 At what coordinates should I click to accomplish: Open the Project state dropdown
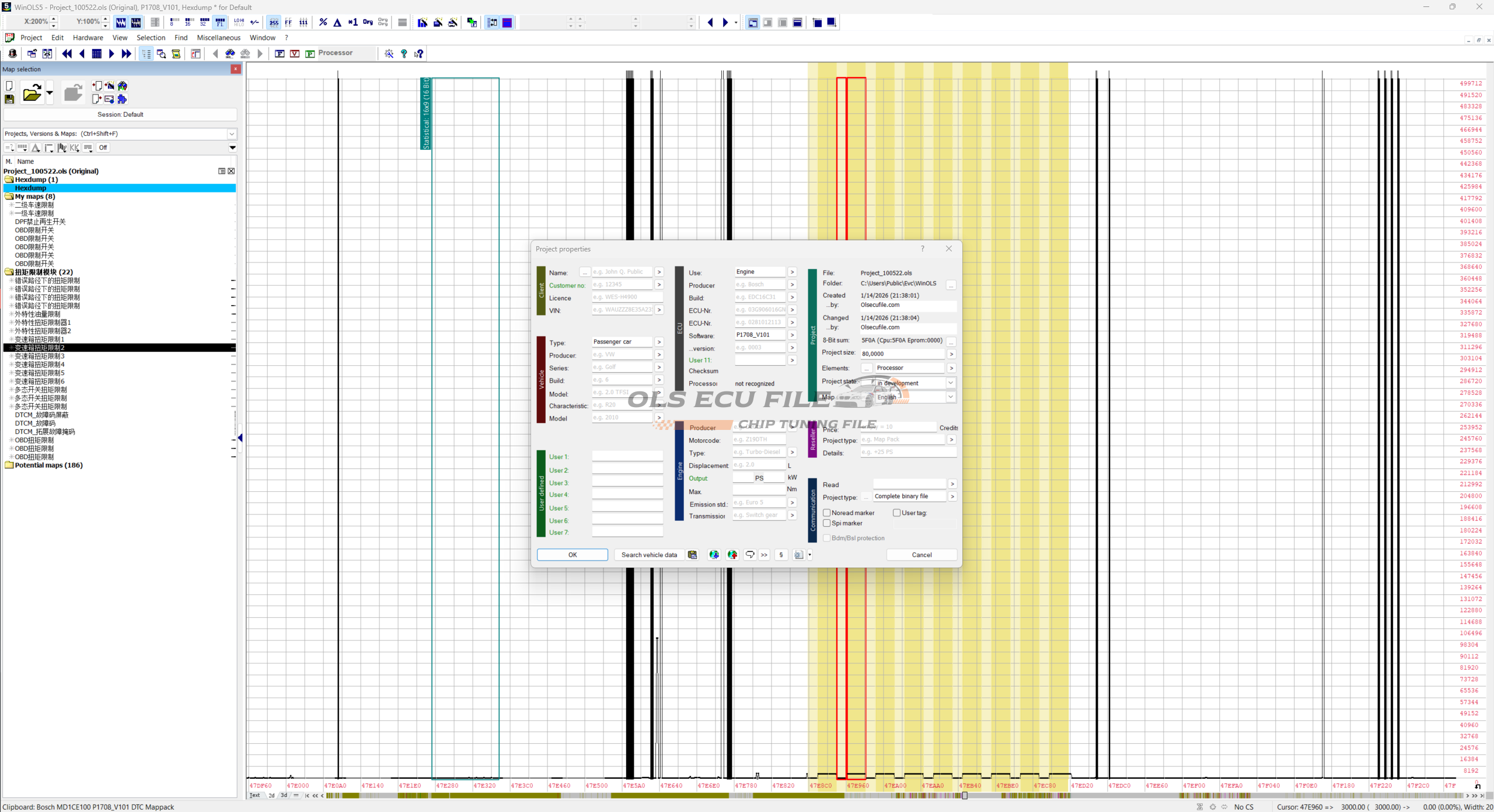click(x=950, y=383)
